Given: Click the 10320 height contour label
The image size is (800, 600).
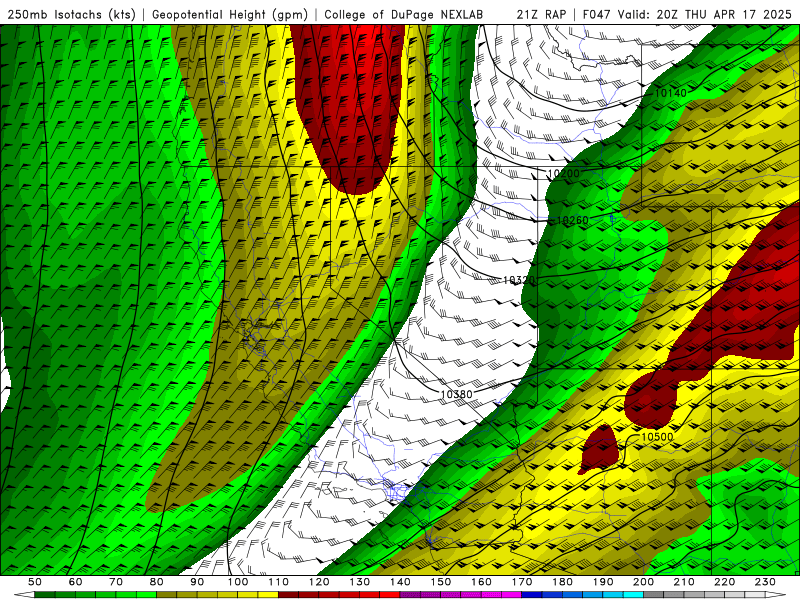Looking at the screenshot, I should [519, 280].
